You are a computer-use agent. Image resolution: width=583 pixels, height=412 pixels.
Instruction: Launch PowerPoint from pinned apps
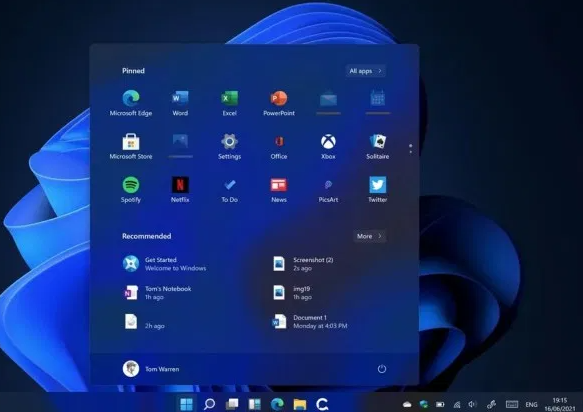pyautogui.click(x=279, y=103)
